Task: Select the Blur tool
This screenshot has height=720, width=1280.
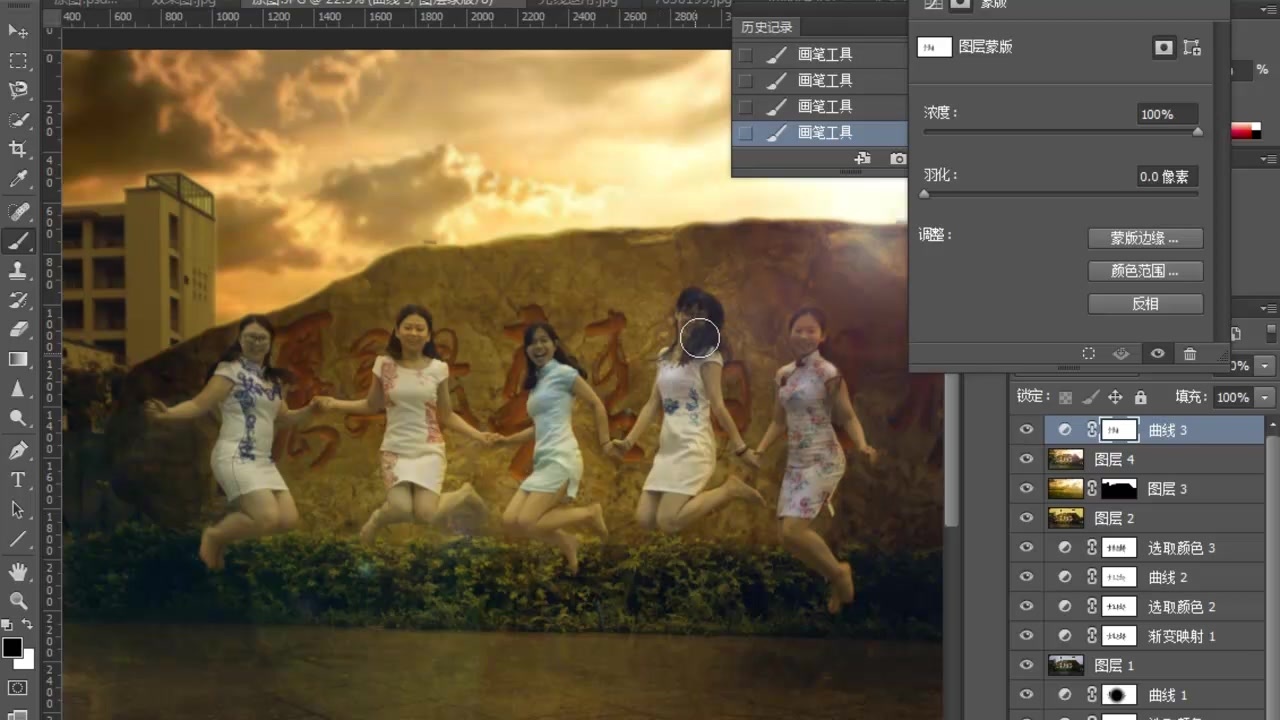Action: 18,389
